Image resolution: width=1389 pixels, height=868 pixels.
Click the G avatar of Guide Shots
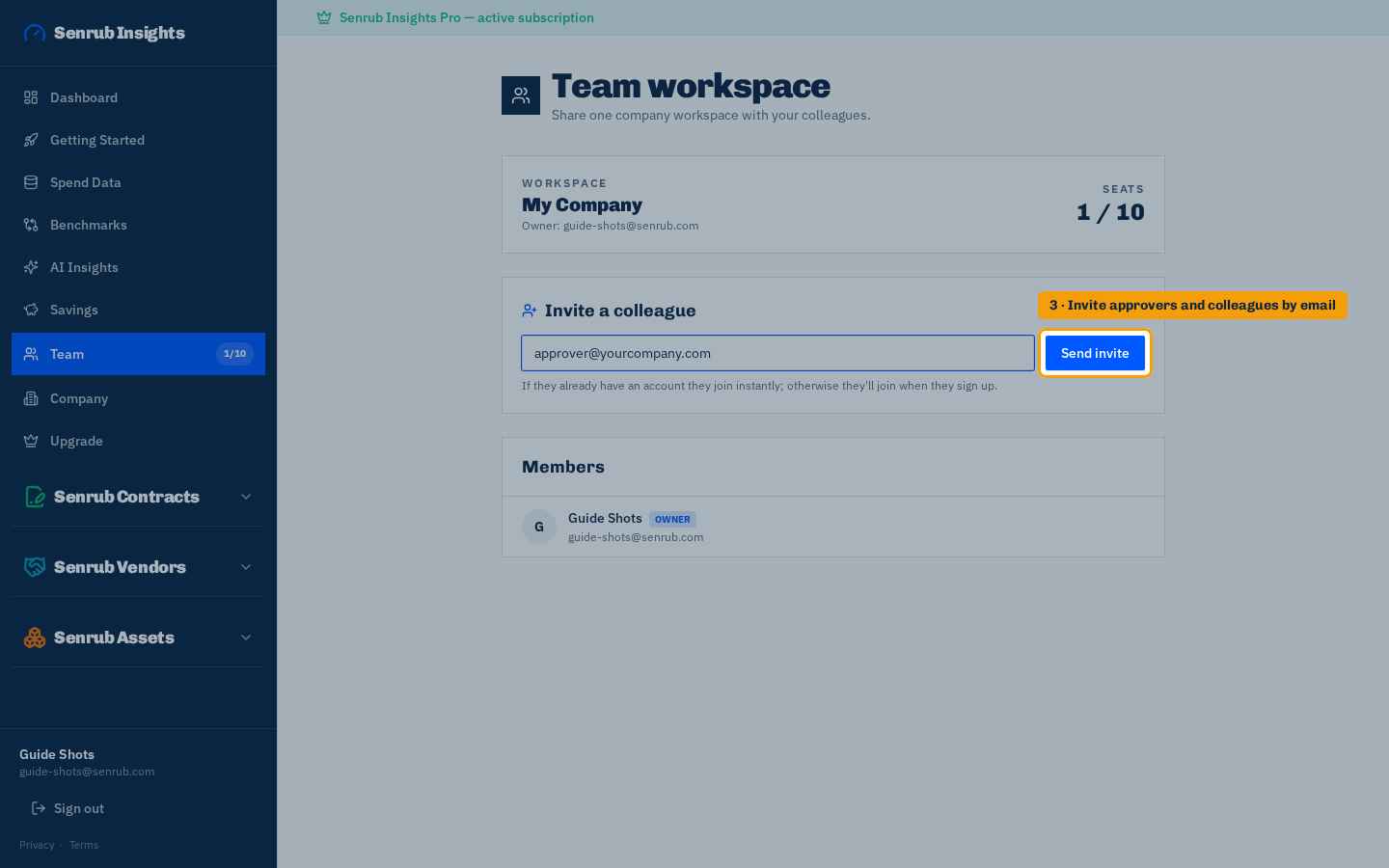pyautogui.click(x=539, y=527)
